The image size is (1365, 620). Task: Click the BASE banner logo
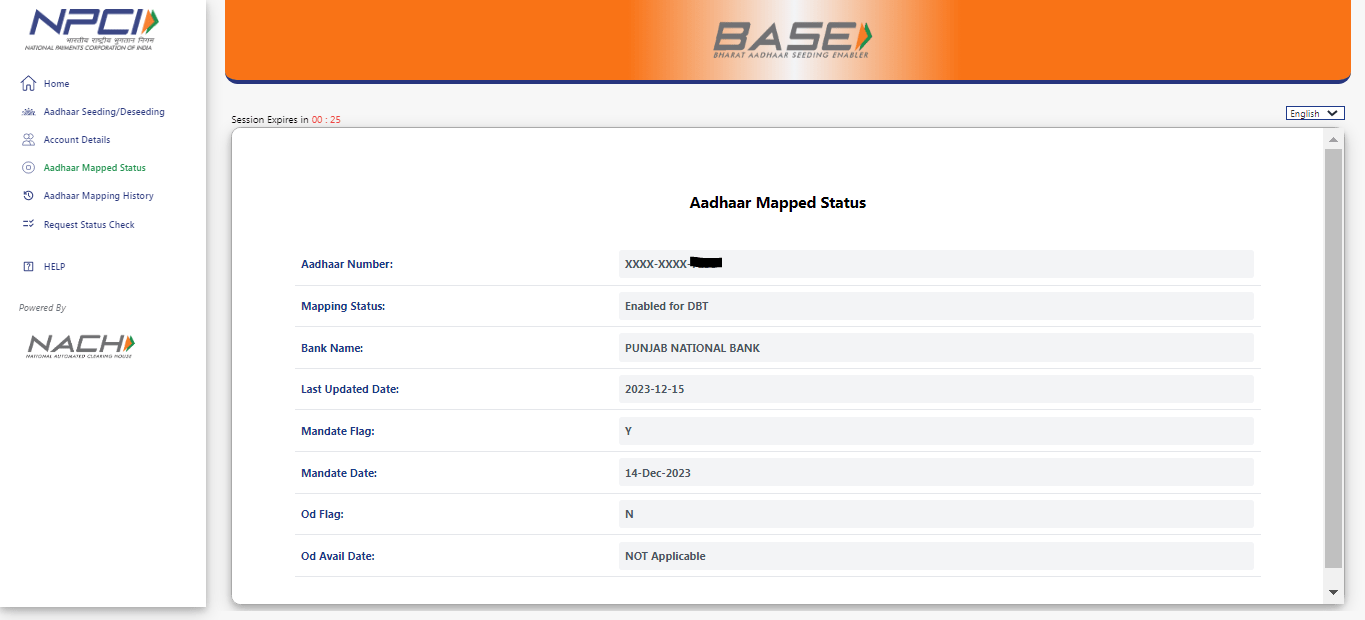click(792, 39)
